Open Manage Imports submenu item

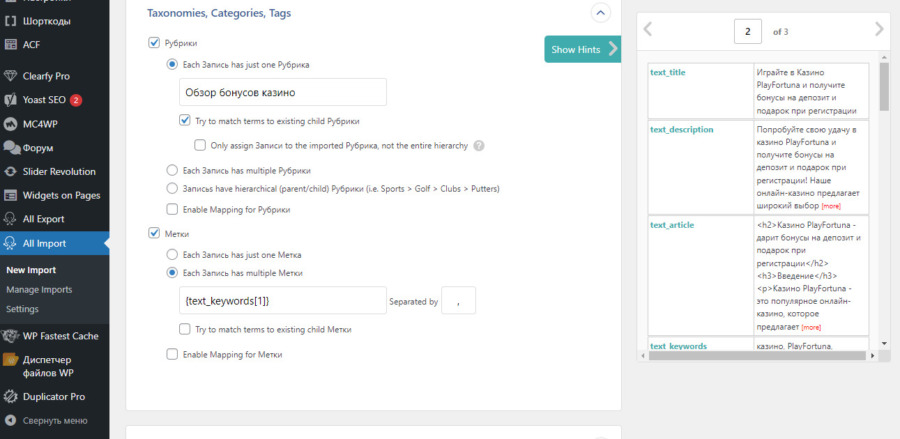(39, 290)
